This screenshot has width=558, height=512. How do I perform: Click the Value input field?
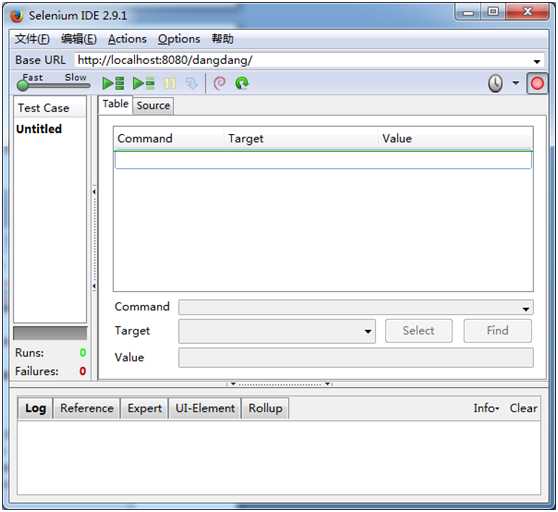(356, 358)
